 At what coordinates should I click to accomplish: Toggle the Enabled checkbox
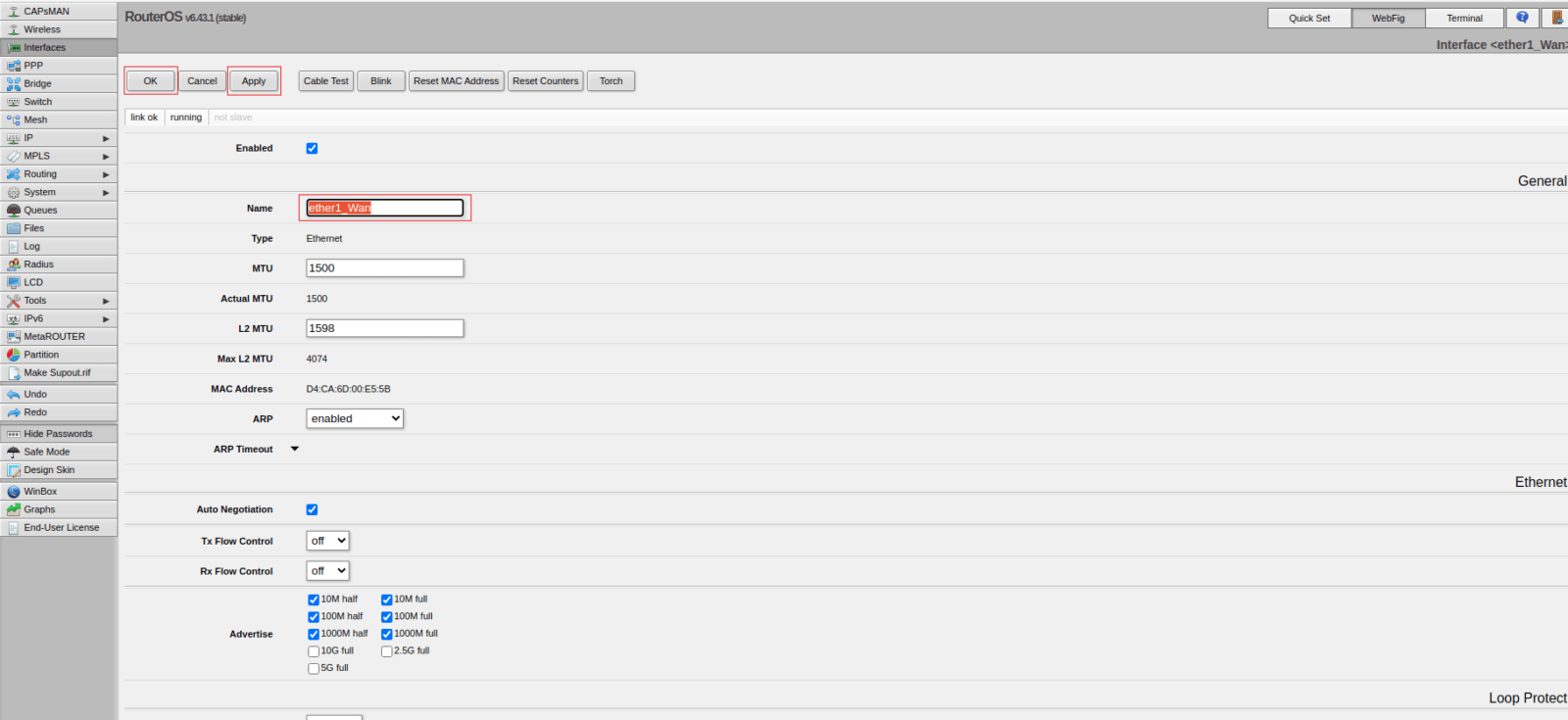[x=312, y=149]
